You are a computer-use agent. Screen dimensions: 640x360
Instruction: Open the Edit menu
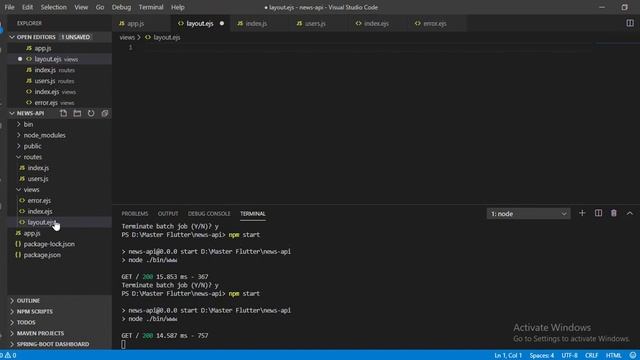click(27, 7)
